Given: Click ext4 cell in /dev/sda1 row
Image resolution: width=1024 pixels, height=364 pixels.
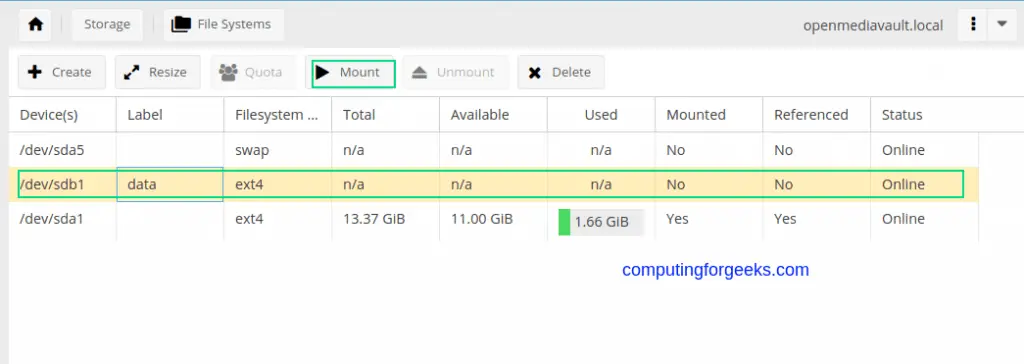Looking at the screenshot, I should 278,219.
